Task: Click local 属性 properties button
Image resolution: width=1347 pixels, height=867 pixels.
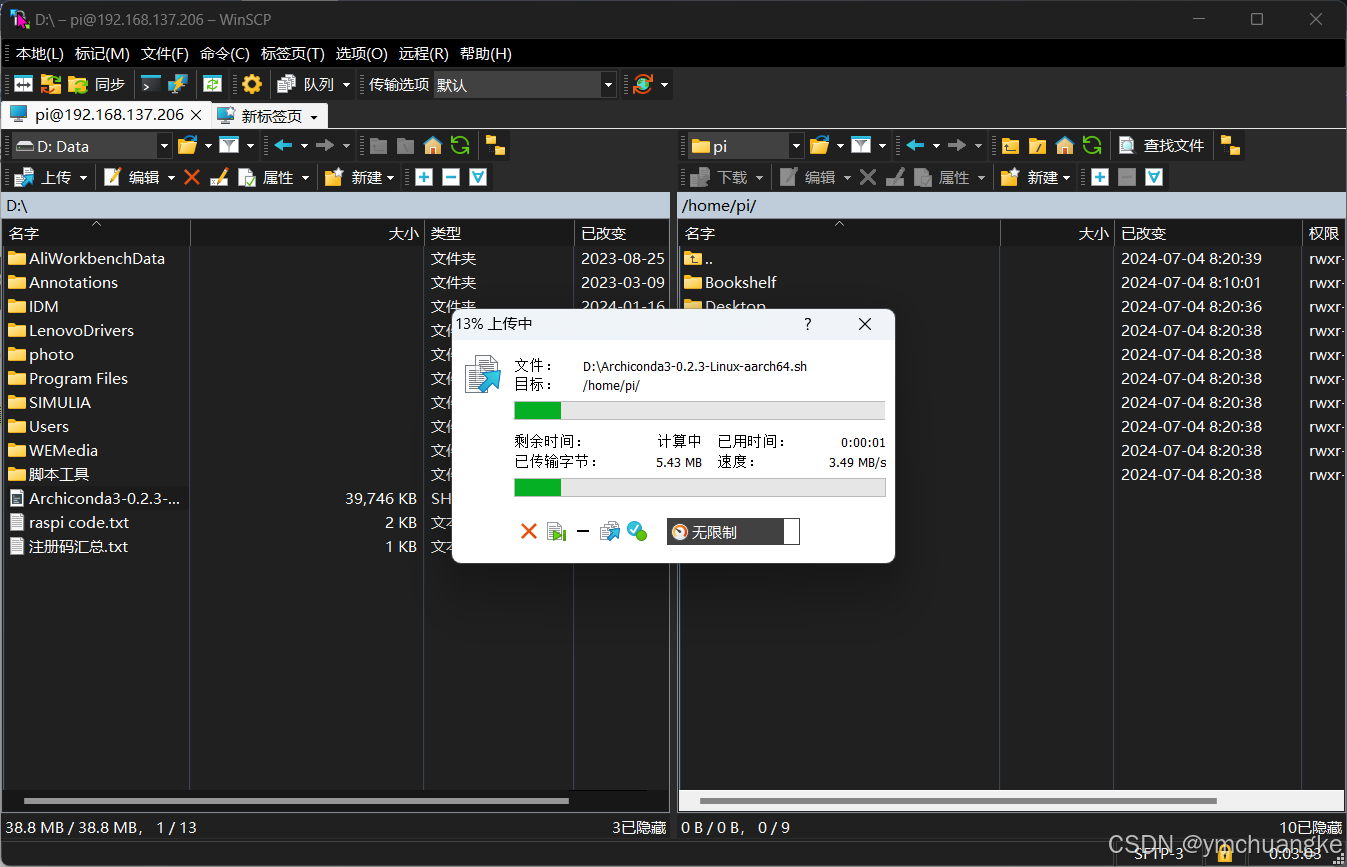Action: point(266,177)
